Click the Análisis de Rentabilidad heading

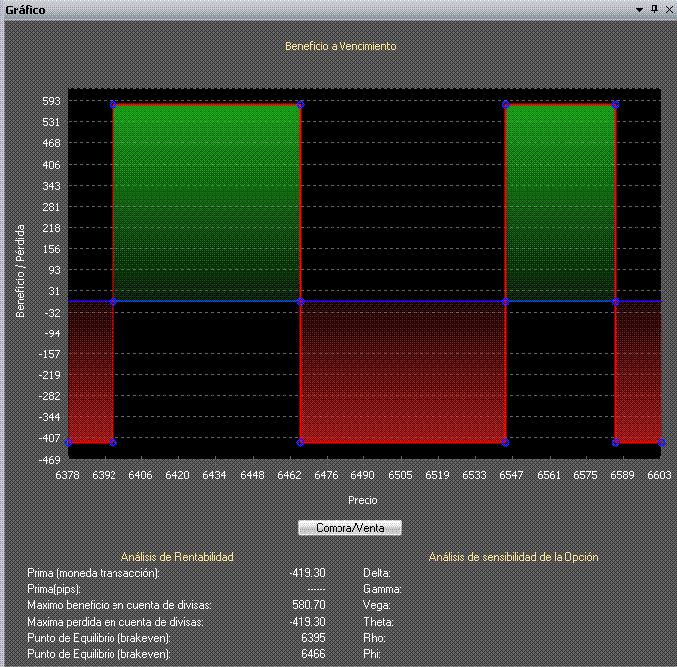[177, 556]
